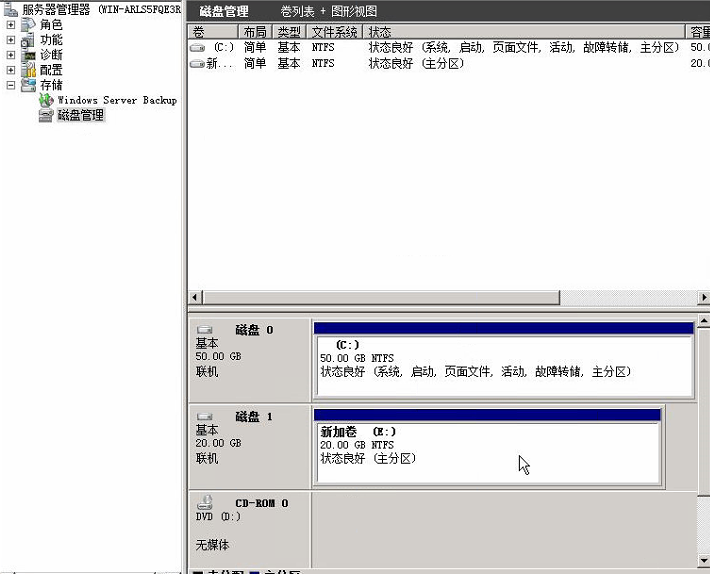
Task: Click the 配置 (Configuration) node icon
Action: (28, 70)
